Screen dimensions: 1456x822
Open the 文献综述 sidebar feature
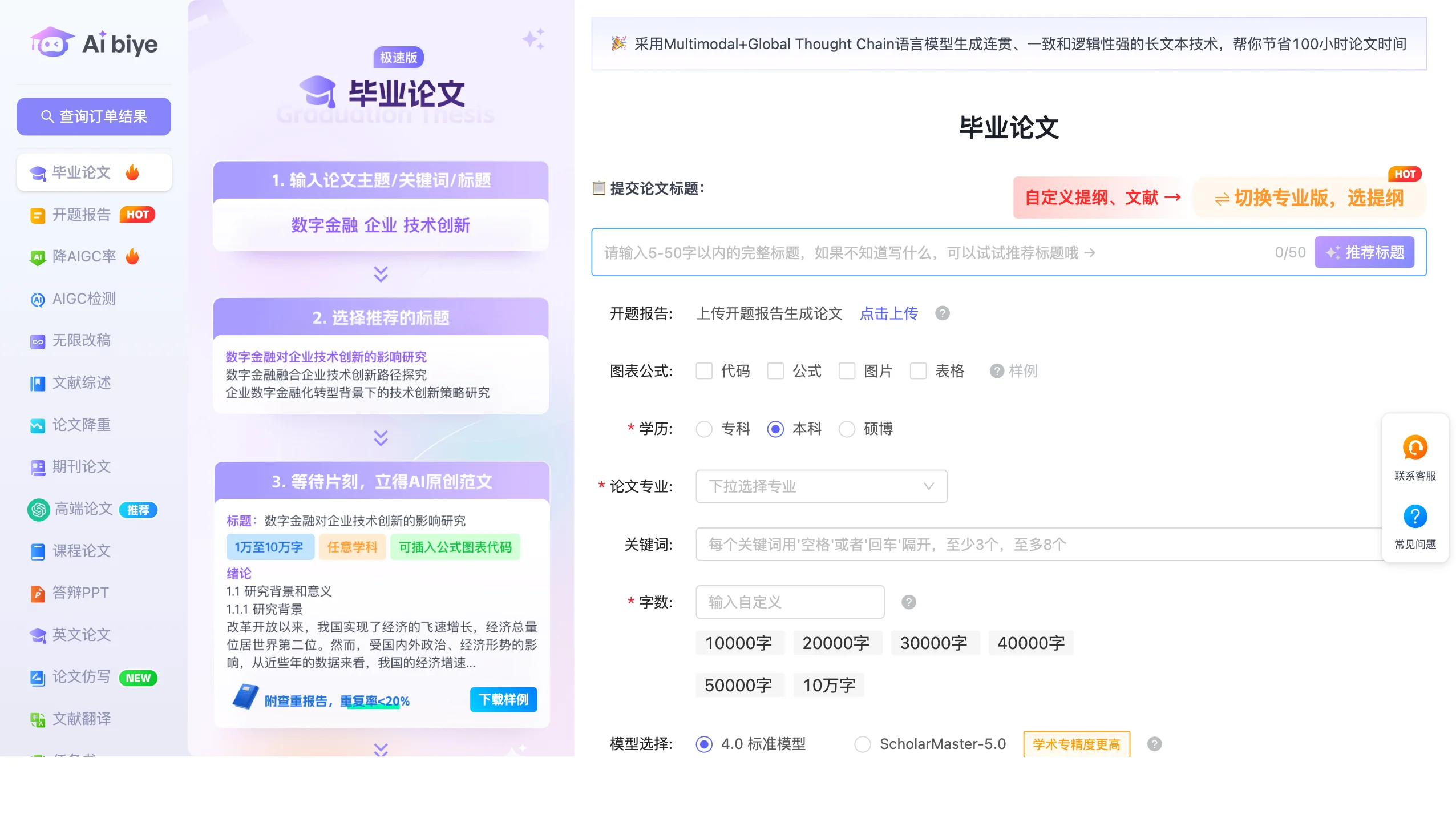click(82, 383)
